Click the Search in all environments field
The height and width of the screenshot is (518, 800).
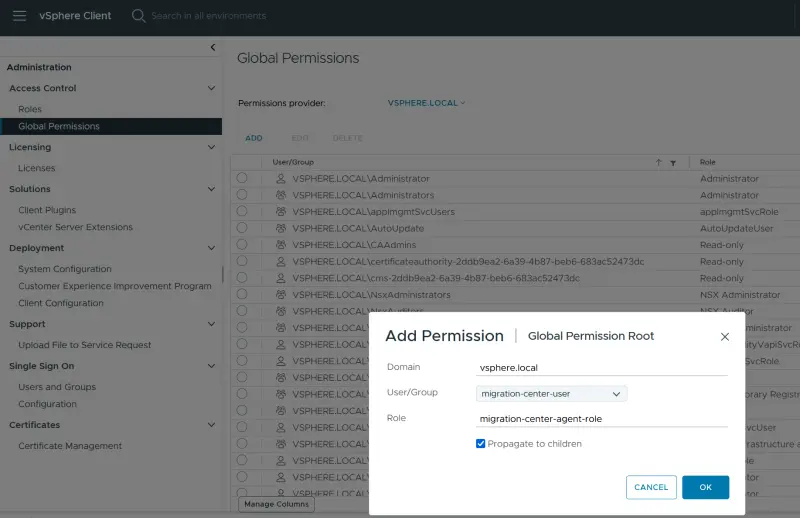coord(209,16)
